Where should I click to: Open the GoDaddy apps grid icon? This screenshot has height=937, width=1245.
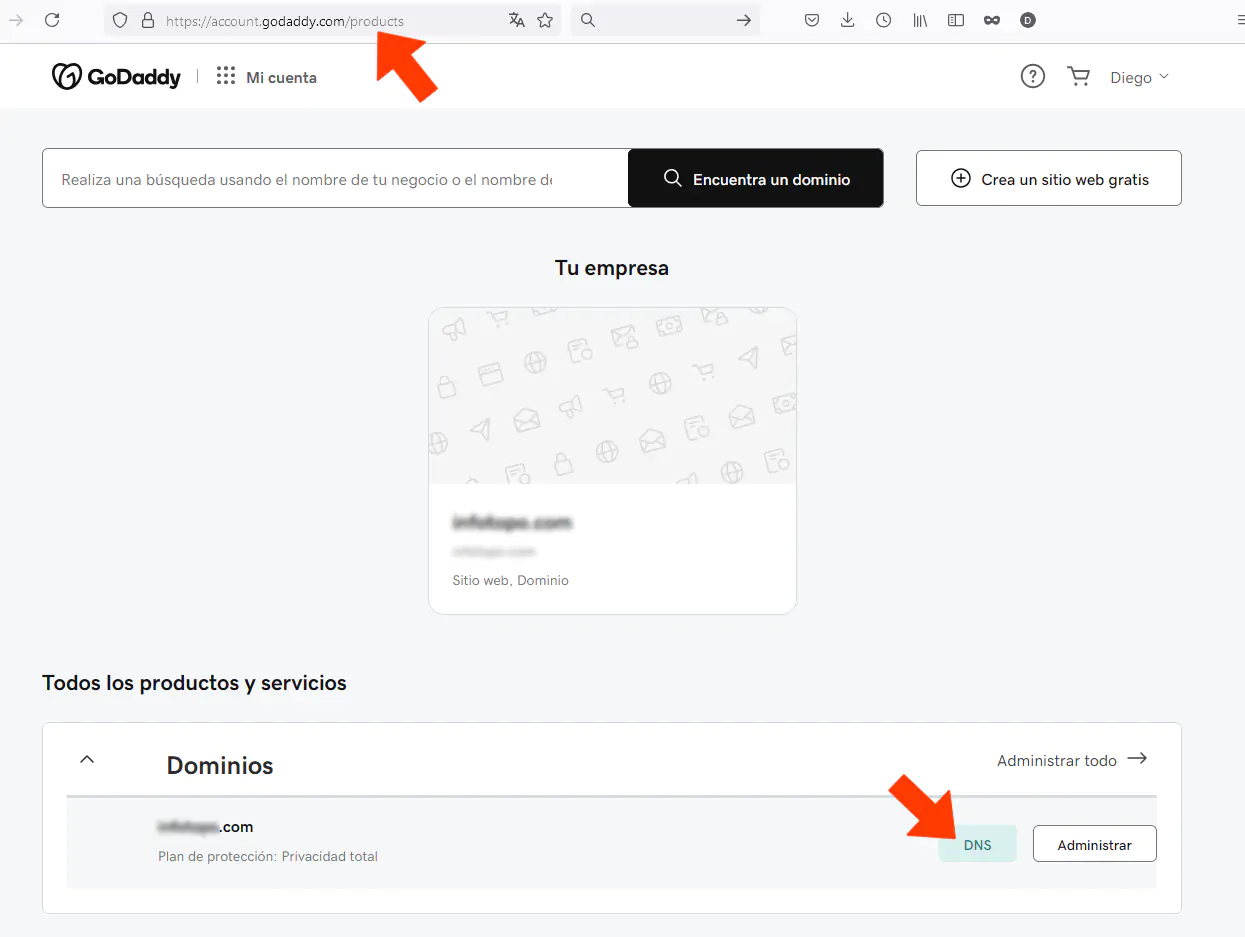pyautogui.click(x=225, y=76)
